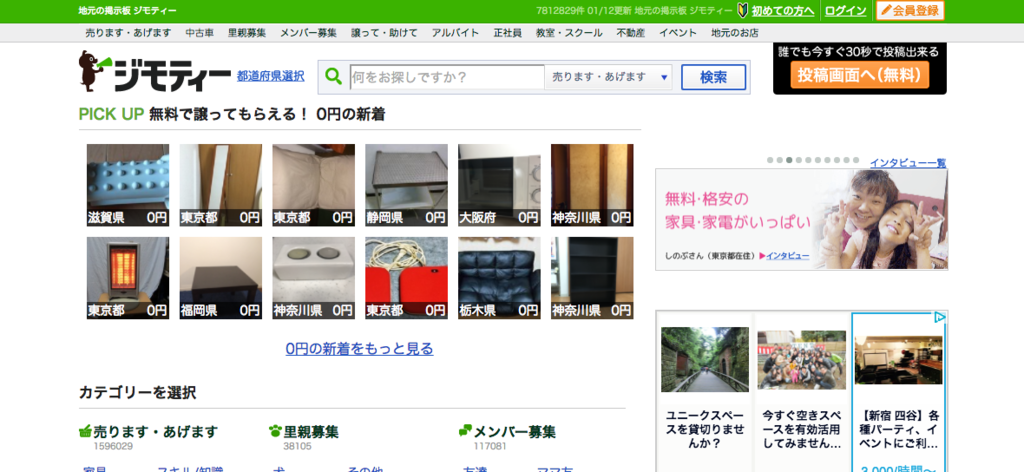Viewport: 1024px width, 472px height.
Task: Open the 栃木県 black sofa thumbnail
Action: point(499,278)
